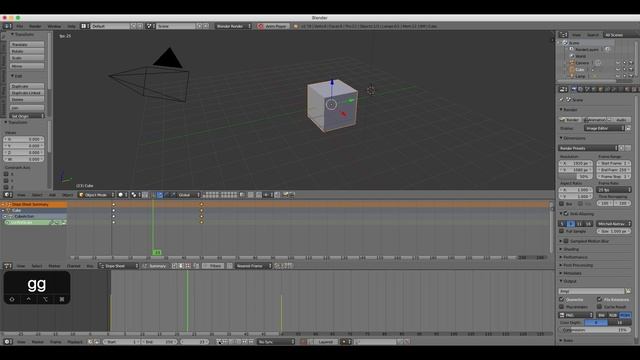The width and height of the screenshot is (640, 360).
Task: Select the Render Layers properties tab icon
Action: [x=580, y=89]
